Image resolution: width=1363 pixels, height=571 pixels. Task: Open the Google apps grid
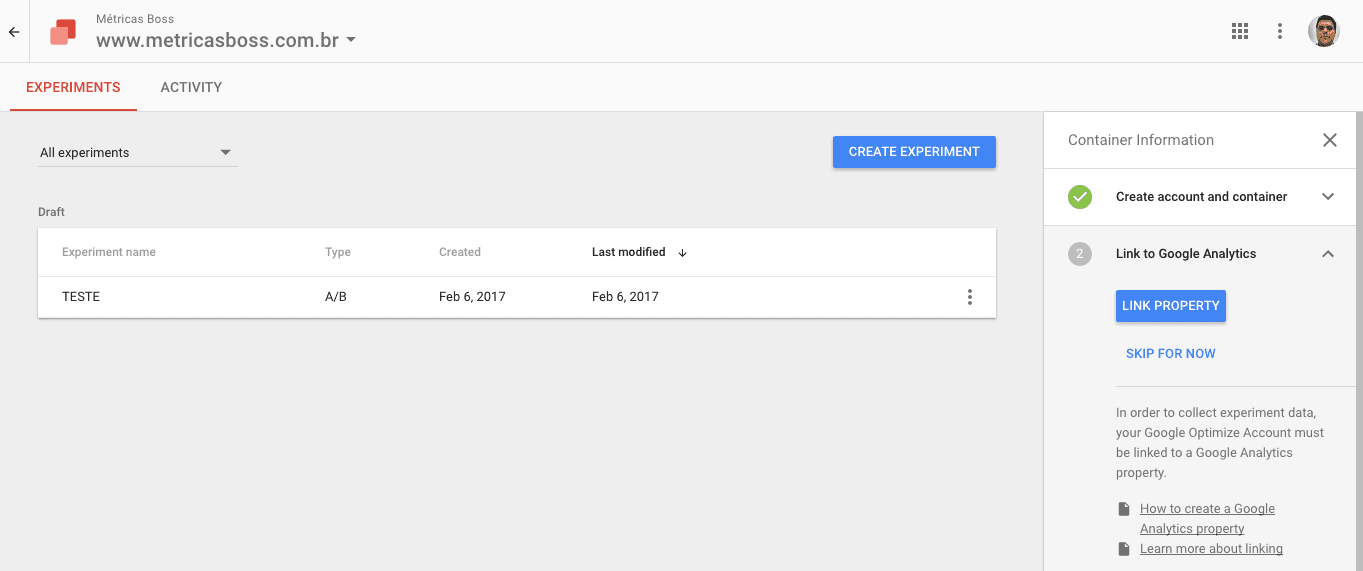[x=1240, y=31]
